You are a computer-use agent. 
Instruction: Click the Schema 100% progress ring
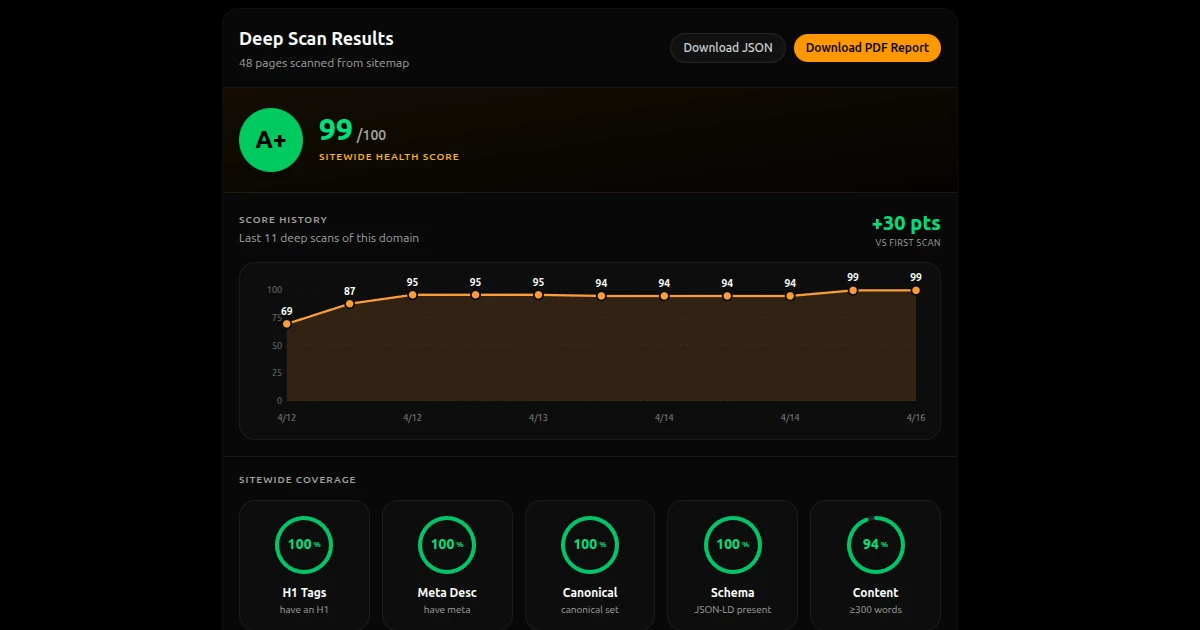pos(732,545)
